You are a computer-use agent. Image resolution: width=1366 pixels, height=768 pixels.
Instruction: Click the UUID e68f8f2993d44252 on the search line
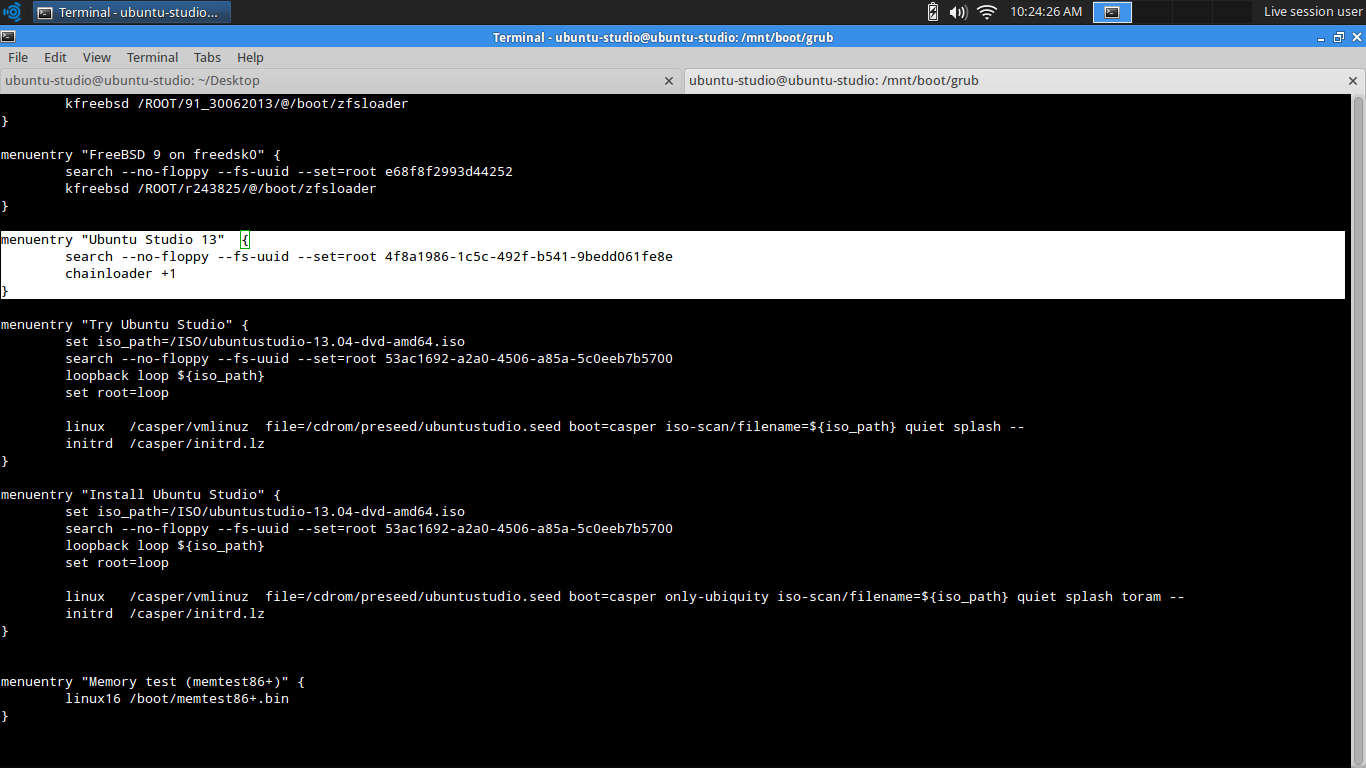click(449, 171)
